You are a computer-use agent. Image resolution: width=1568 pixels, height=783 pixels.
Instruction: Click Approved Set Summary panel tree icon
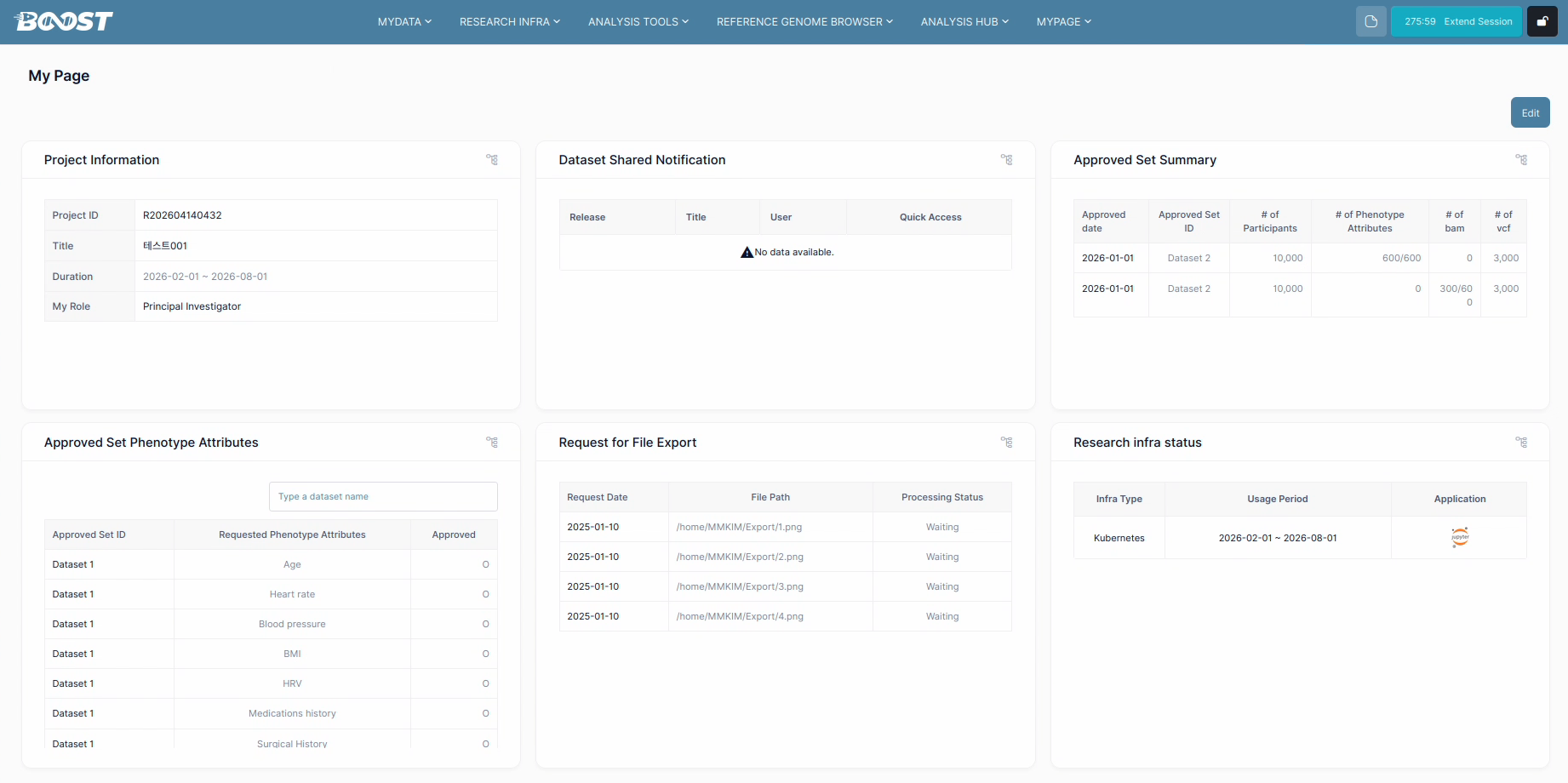point(1521,159)
